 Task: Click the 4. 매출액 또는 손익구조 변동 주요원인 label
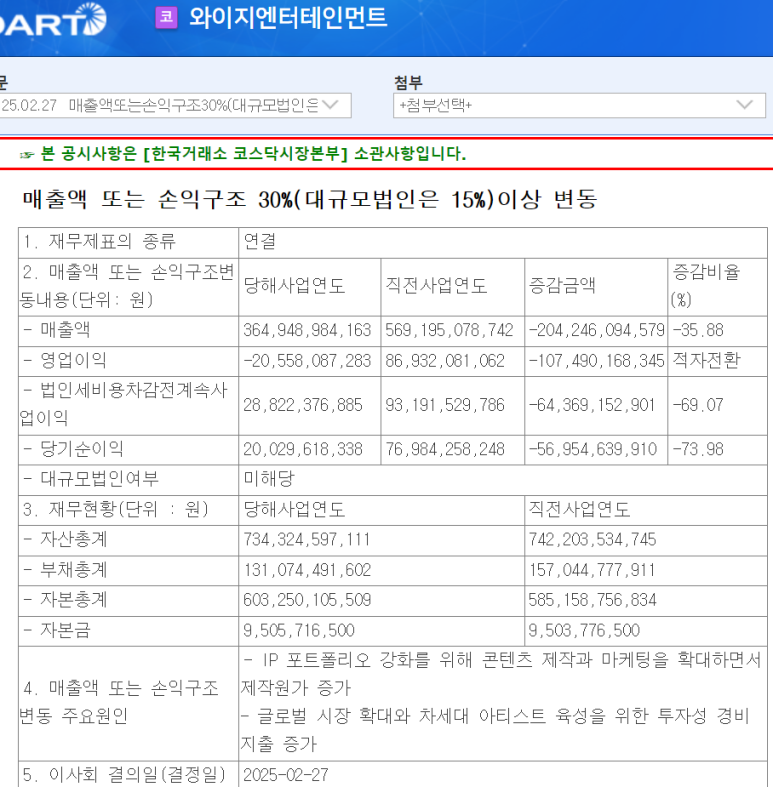pyautogui.click(x=119, y=702)
